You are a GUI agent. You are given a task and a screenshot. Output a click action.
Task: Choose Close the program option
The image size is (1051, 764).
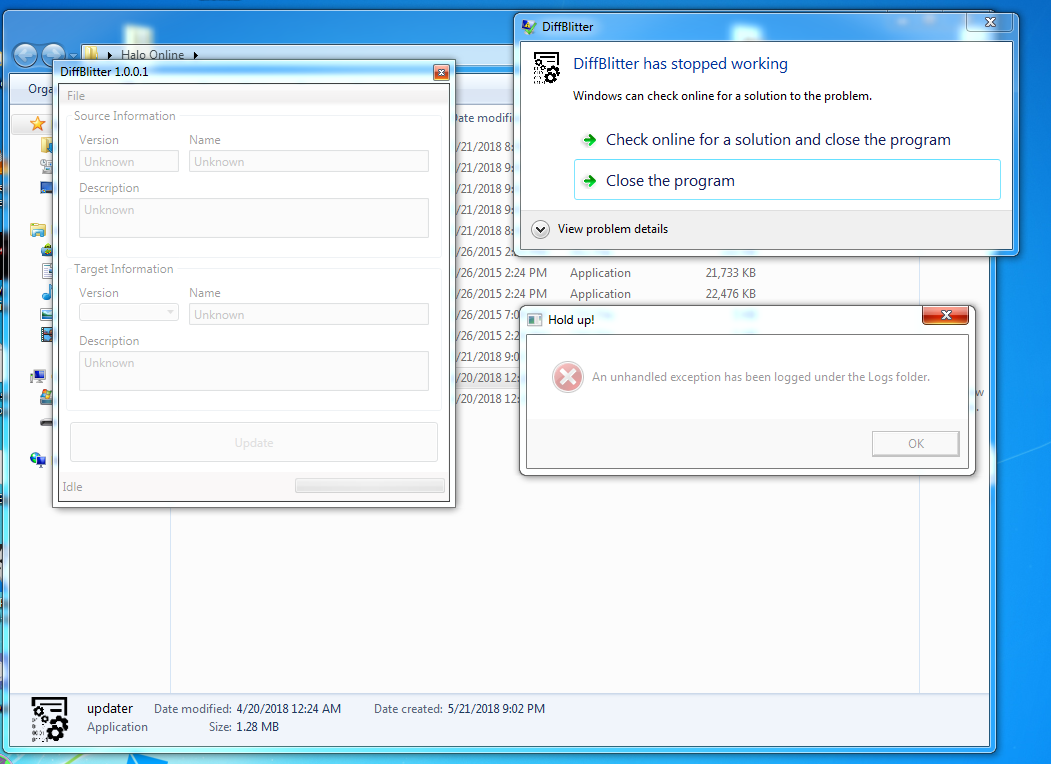pos(787,180)
